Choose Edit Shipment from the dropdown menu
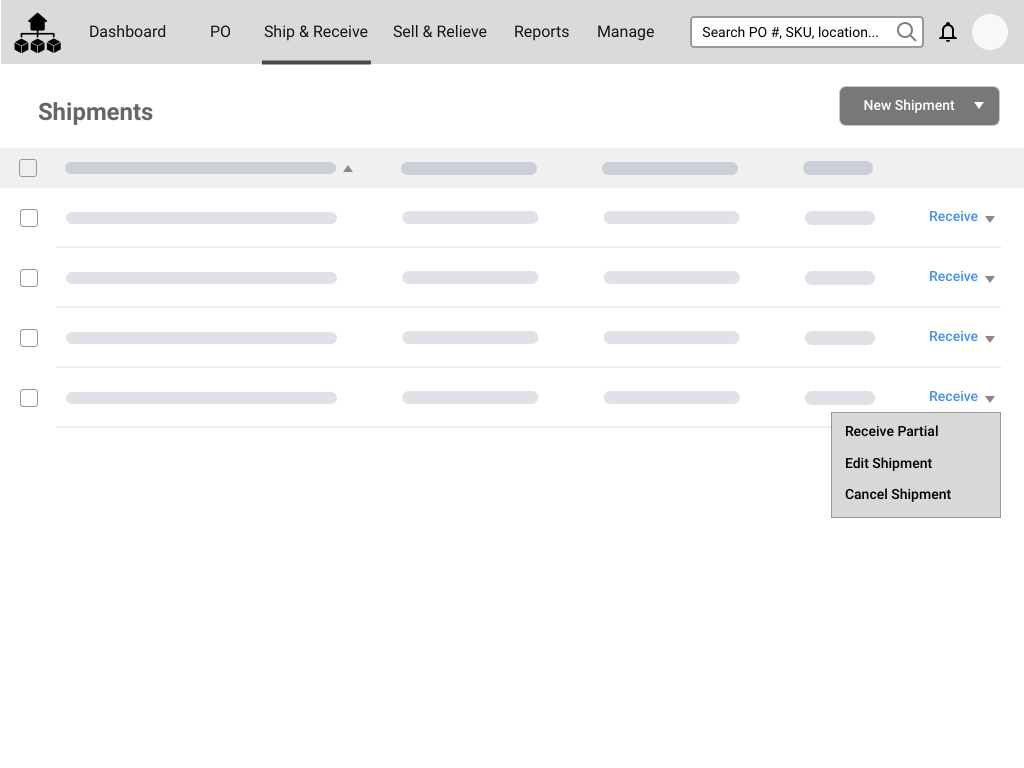This screenshot has width=1024, height=768. point(888,463)
